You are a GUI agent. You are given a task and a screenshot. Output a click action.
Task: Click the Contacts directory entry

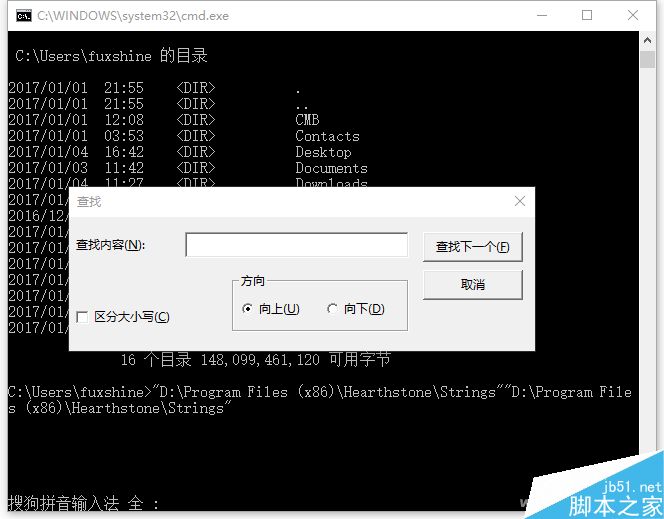(x=327, y=136)
